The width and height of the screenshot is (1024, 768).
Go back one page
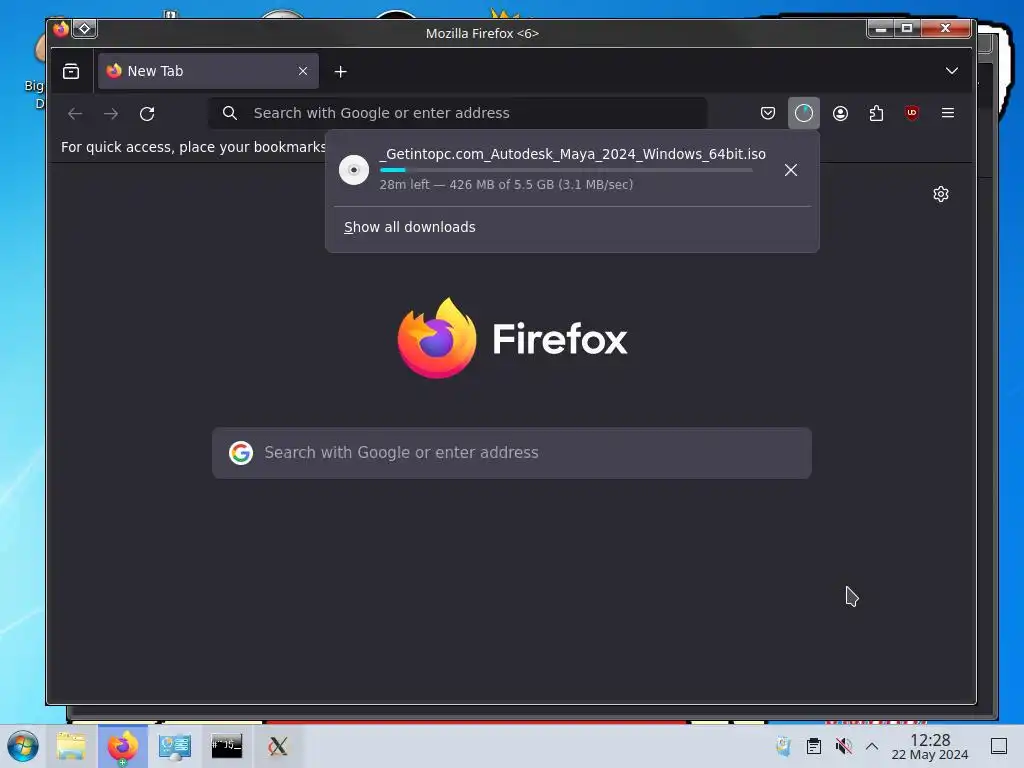[75, 114]
